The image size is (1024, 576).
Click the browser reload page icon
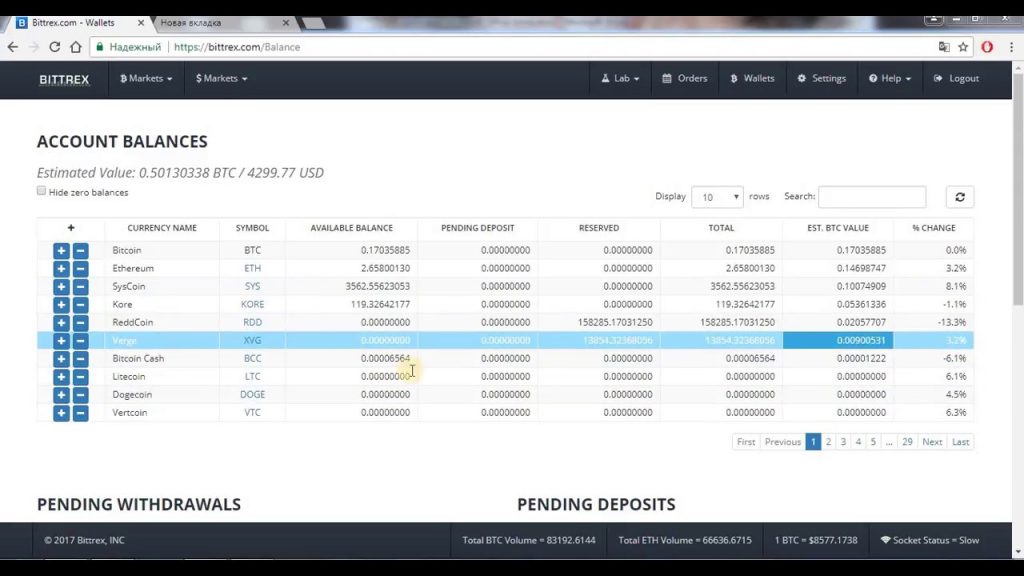[x=54, y=47]
